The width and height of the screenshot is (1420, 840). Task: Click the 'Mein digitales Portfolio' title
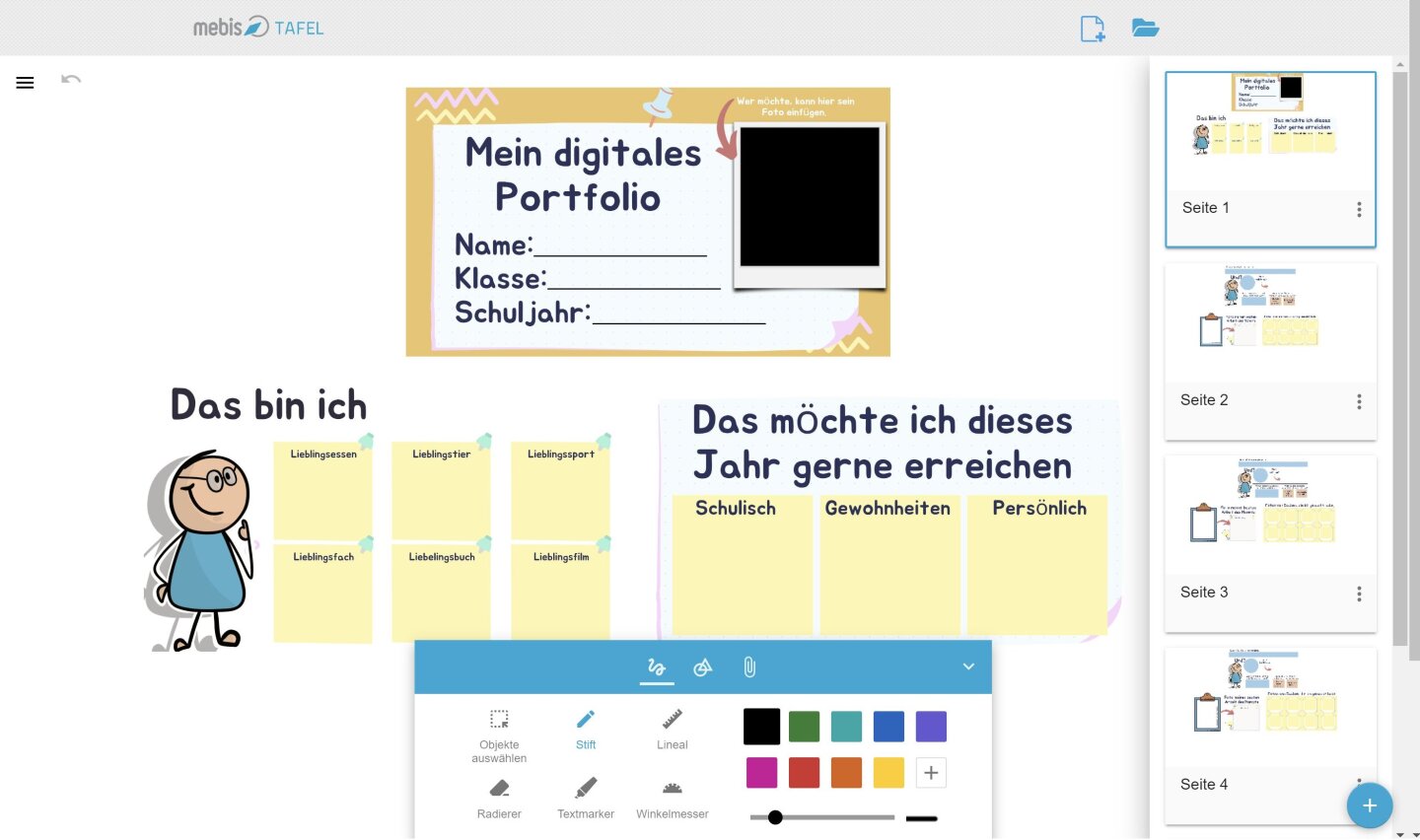tap(582, 175)
